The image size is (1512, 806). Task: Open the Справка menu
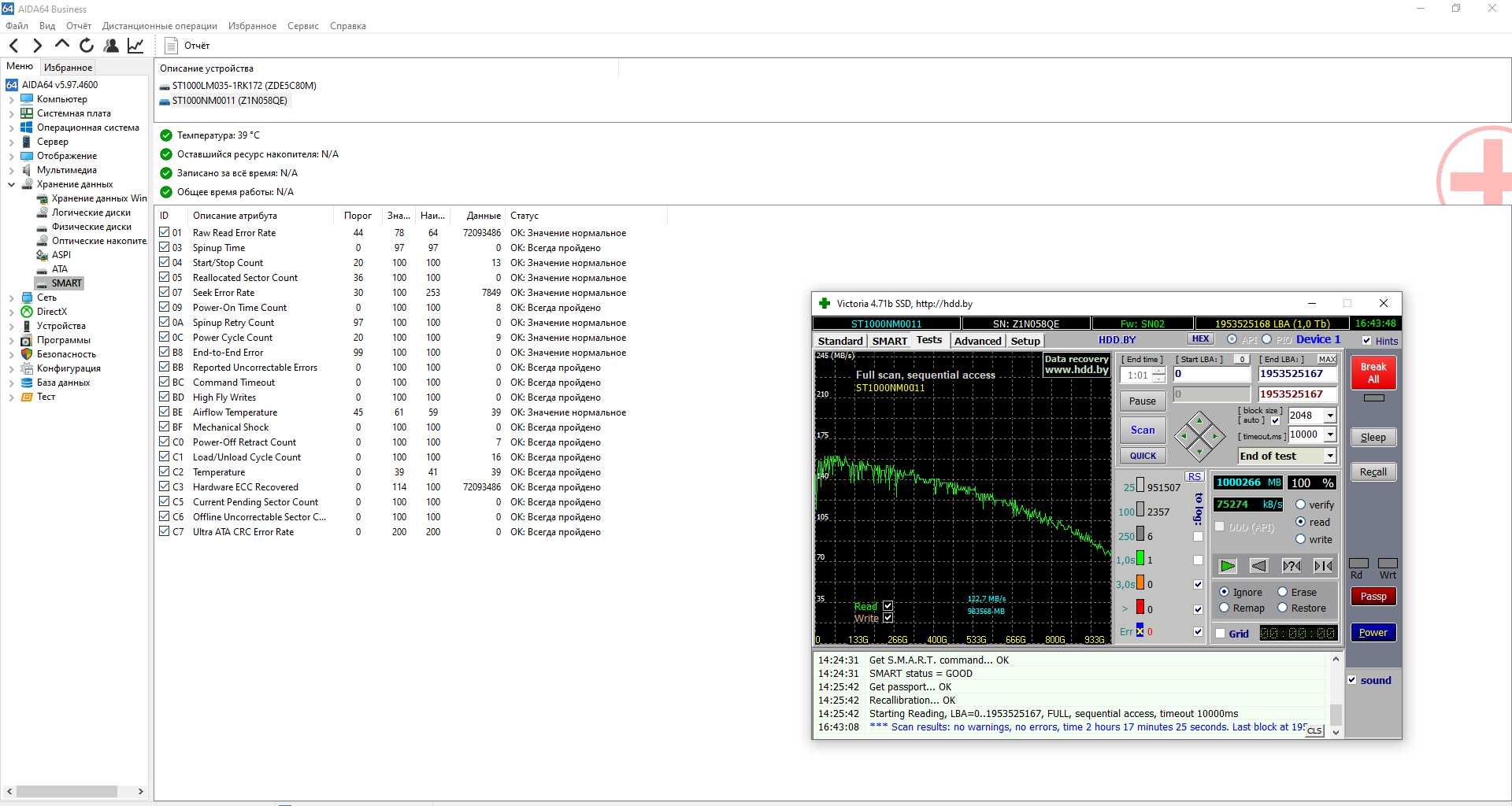pyautogui.click(x=348, y=26)
